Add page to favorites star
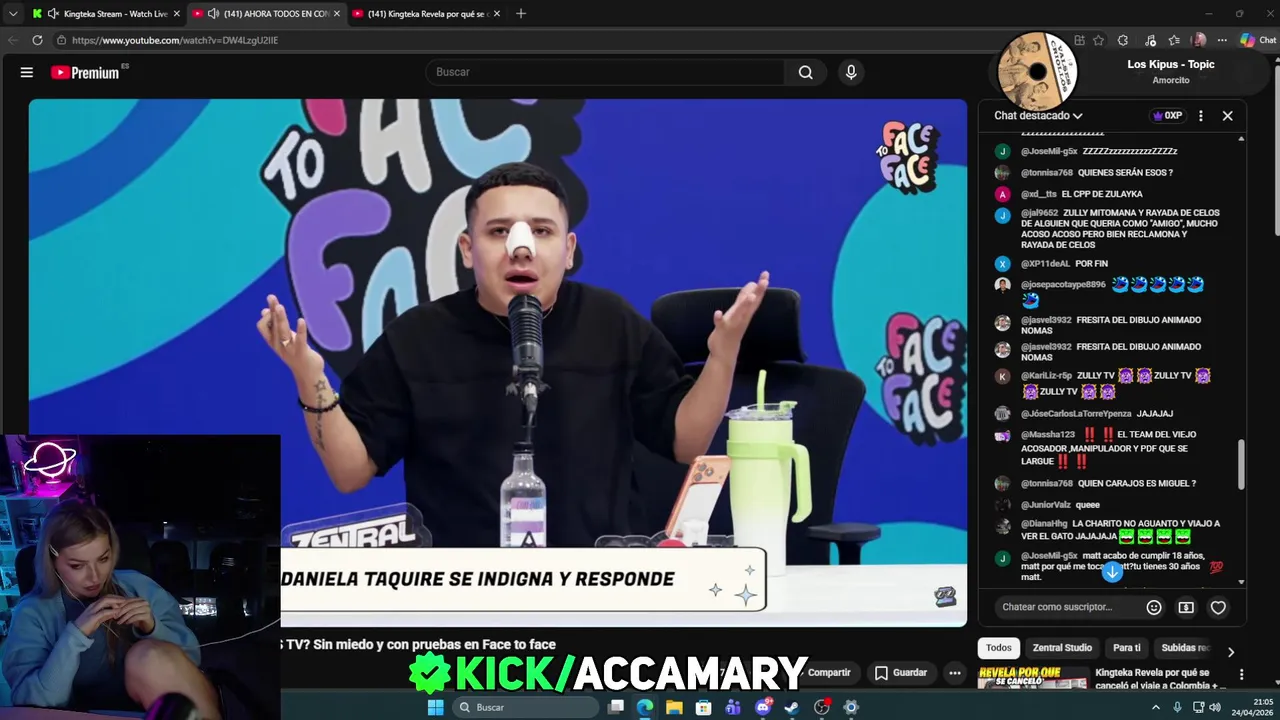The height and width of the screenshot is (720, 1280). 1098,40
